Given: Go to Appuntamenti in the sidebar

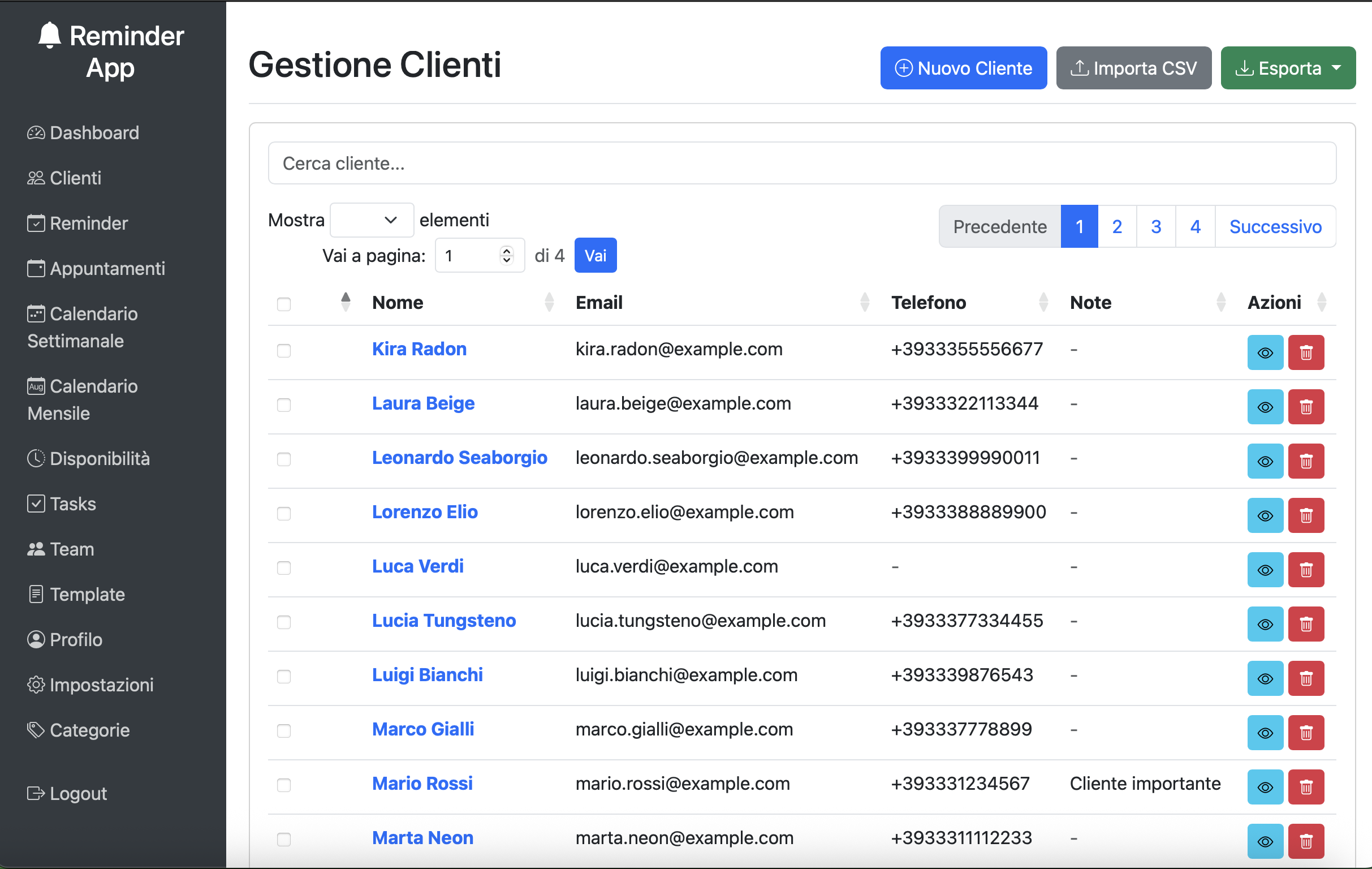Looking at the screenshot, I should [x=107, y=268].
